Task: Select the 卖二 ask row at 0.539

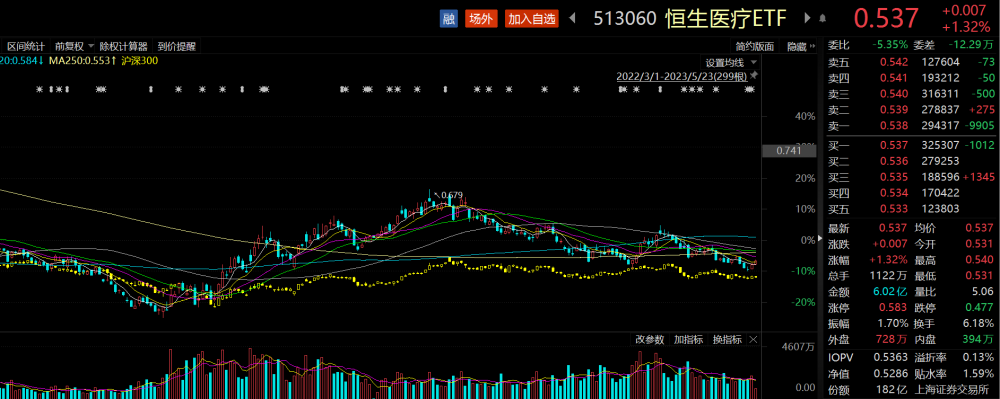Action: pyautogui.click(x=912, y=110)
